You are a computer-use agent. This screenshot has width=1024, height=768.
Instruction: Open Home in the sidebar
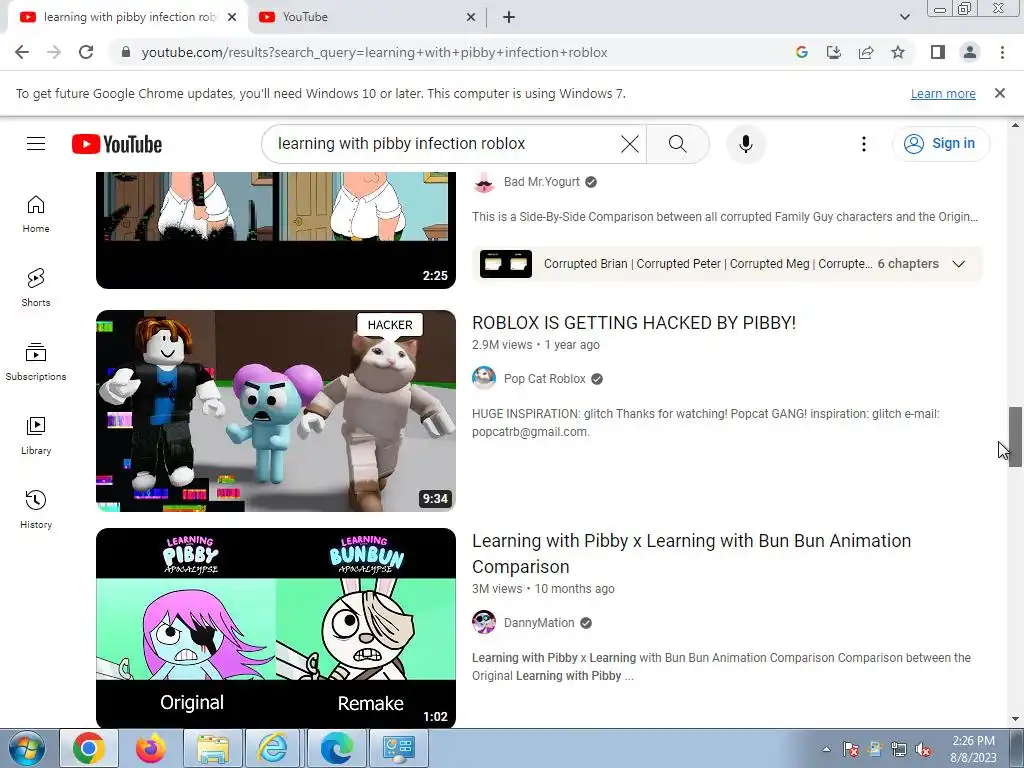tap(36, 214)
